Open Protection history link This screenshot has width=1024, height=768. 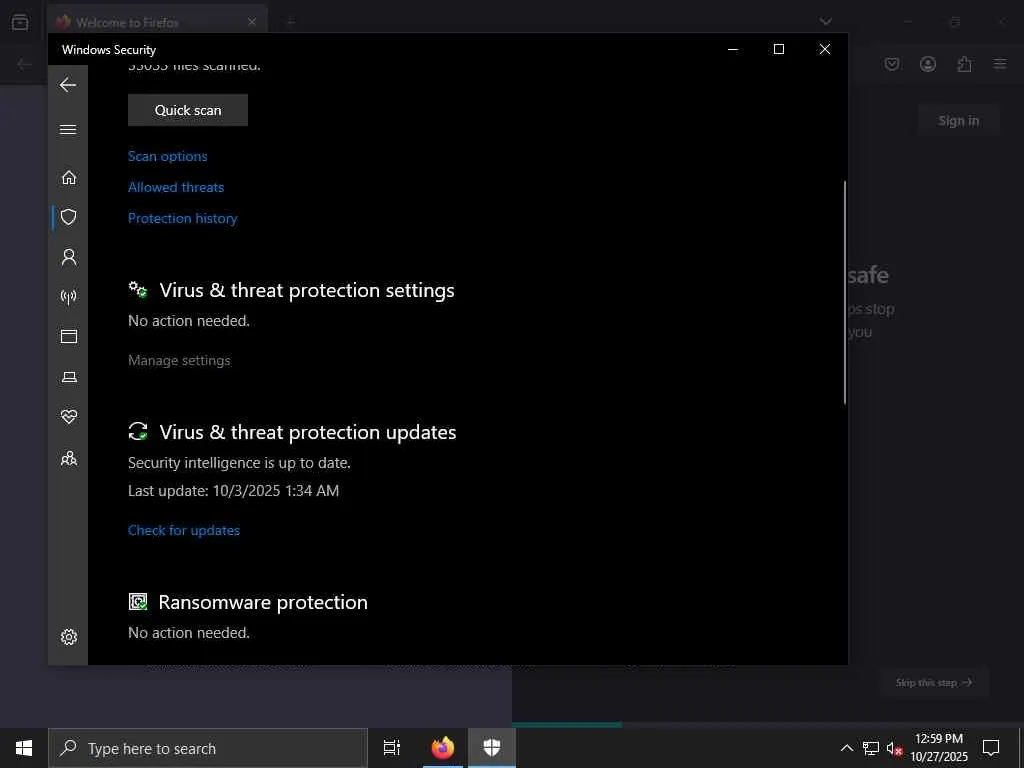[x=182, y=219]
